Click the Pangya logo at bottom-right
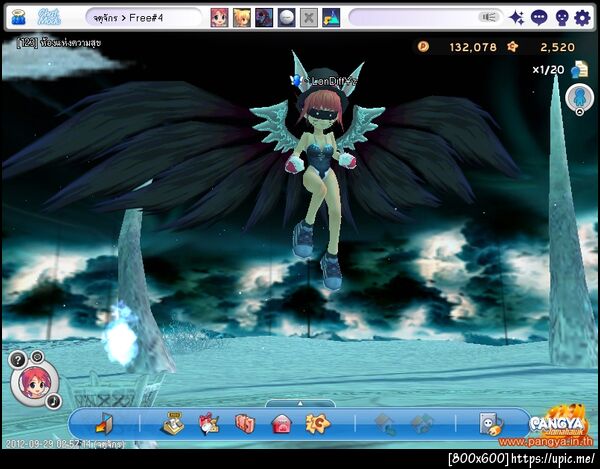 point(559,423)
